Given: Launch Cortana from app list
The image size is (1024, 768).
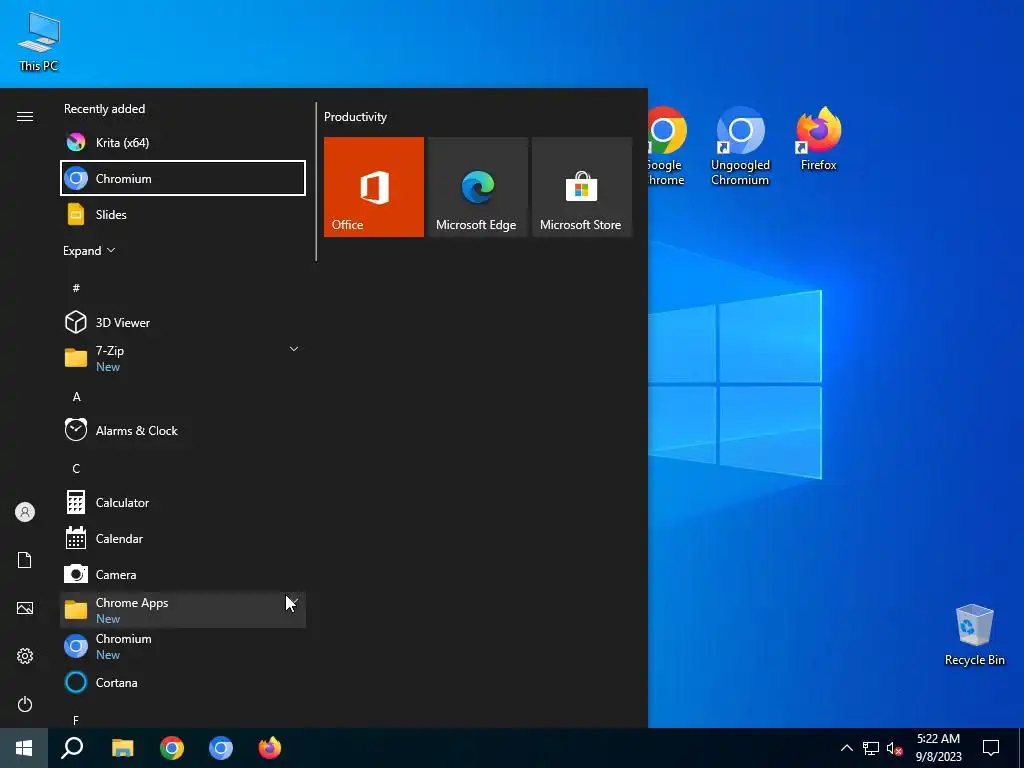Looking at the screenshot, I should [x=183, y=682].
